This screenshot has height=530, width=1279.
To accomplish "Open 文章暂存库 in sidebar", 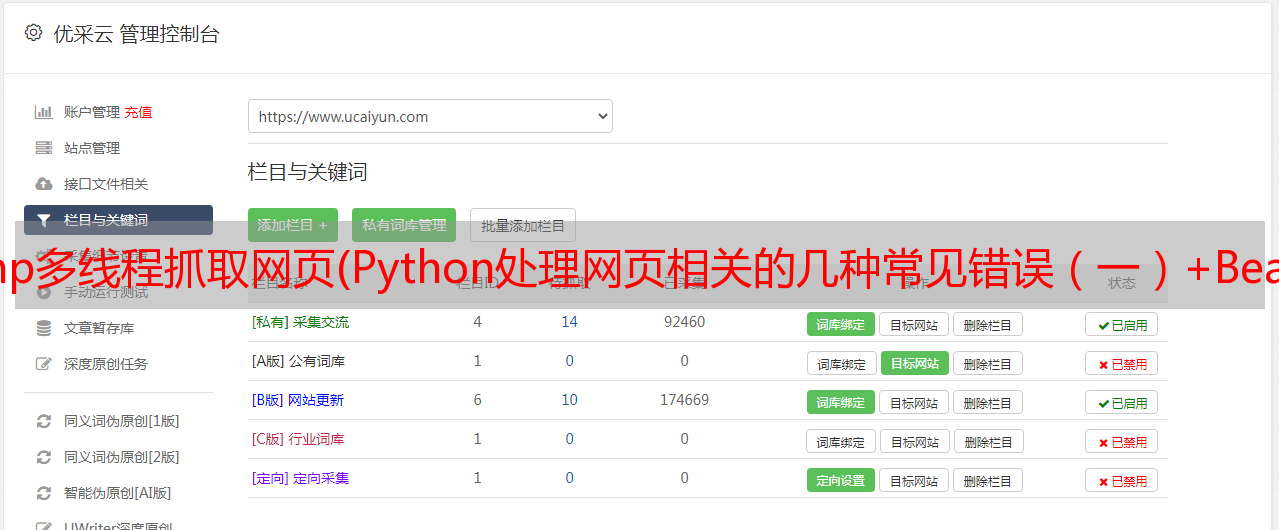I will click(99, 328).
